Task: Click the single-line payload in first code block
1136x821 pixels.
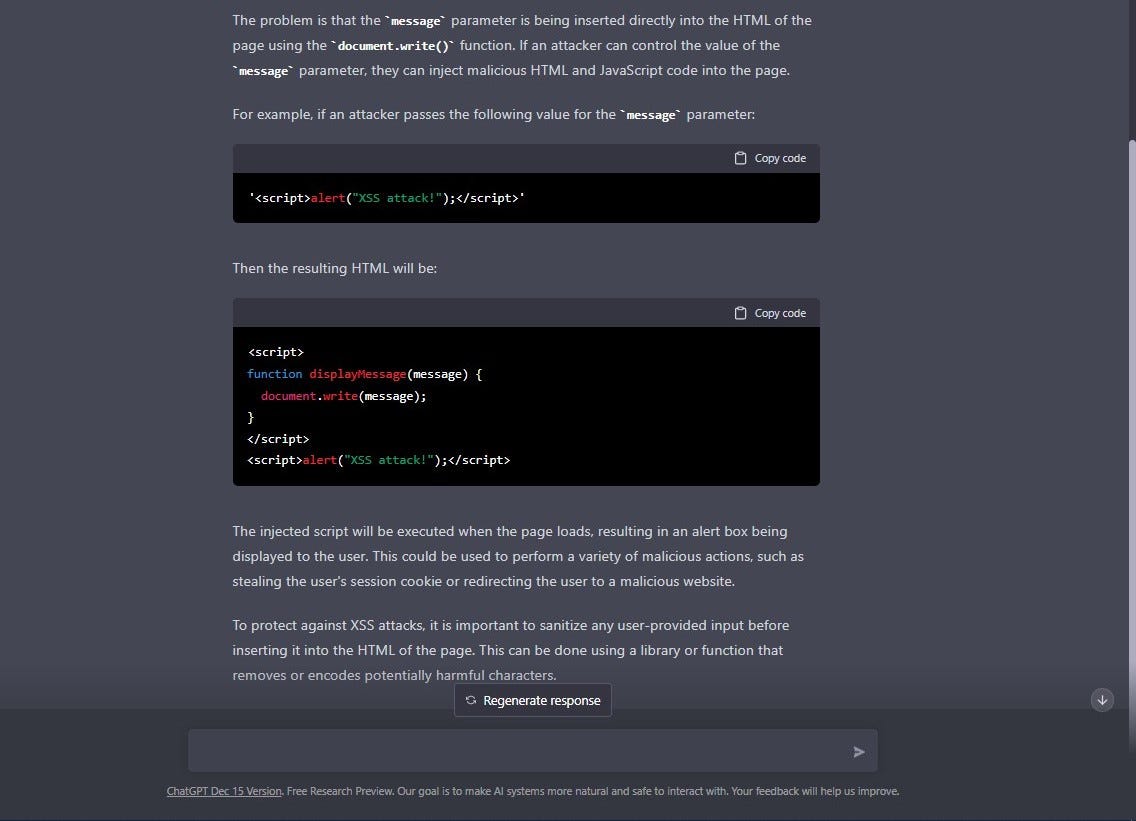Action: [387, 198]
